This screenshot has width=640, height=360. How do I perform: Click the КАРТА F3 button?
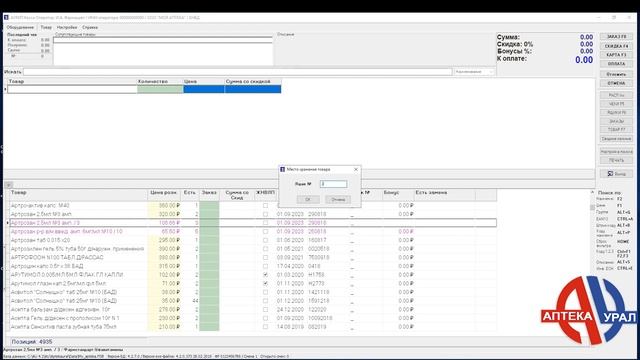(x=616, y=55)
